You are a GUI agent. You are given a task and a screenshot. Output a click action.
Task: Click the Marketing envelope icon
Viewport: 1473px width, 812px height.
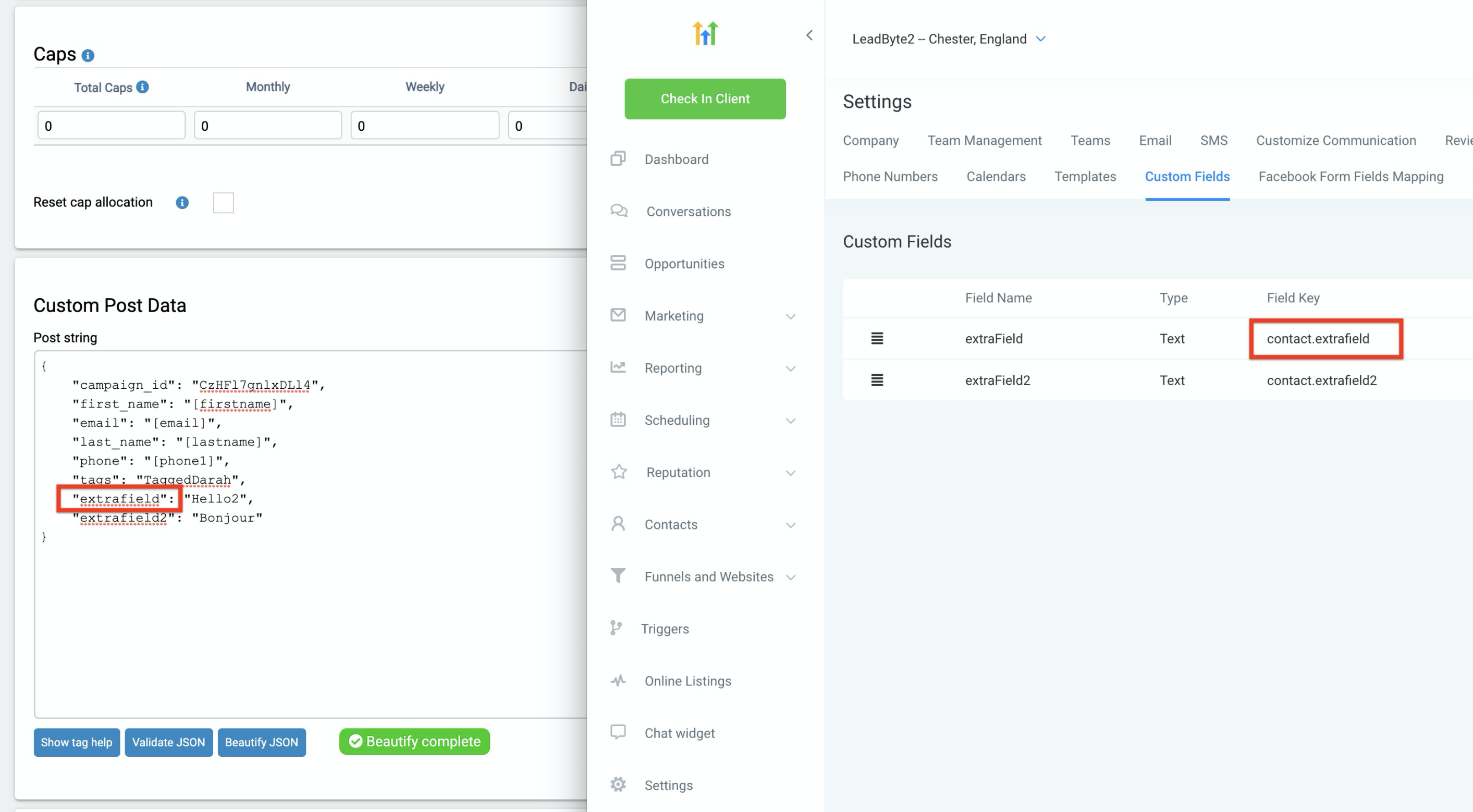pyautogui.click(x=618, y=315)
